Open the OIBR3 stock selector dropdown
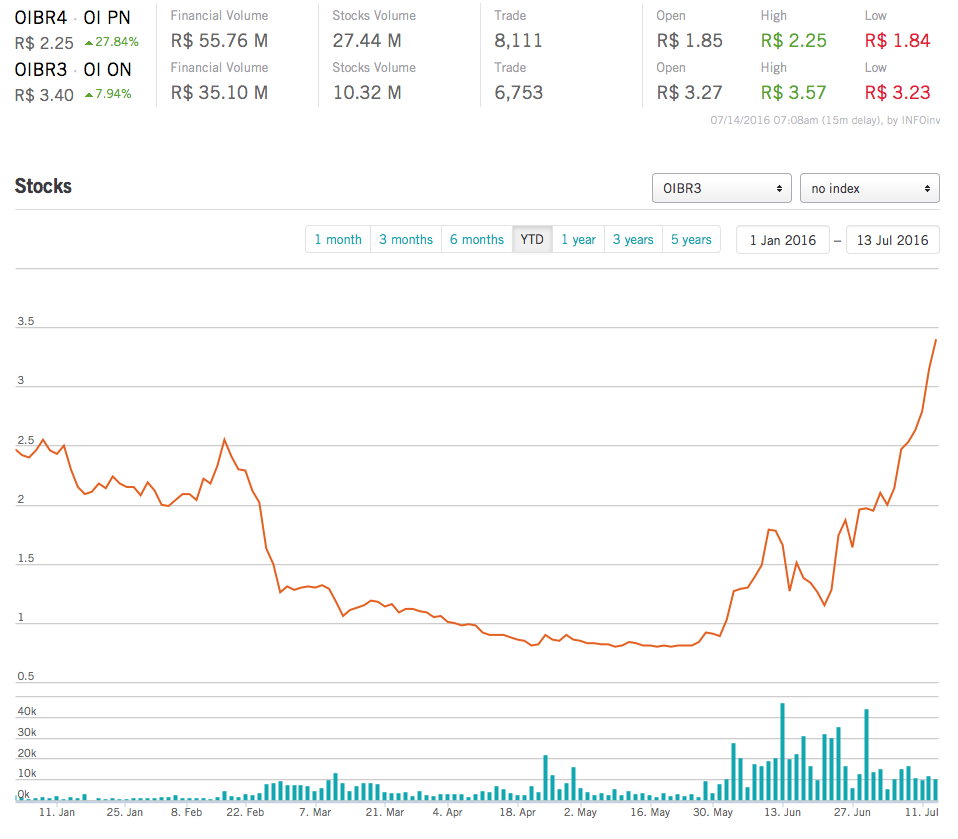Viewport: 958px width, 839px height. click(x=721, y=188)
